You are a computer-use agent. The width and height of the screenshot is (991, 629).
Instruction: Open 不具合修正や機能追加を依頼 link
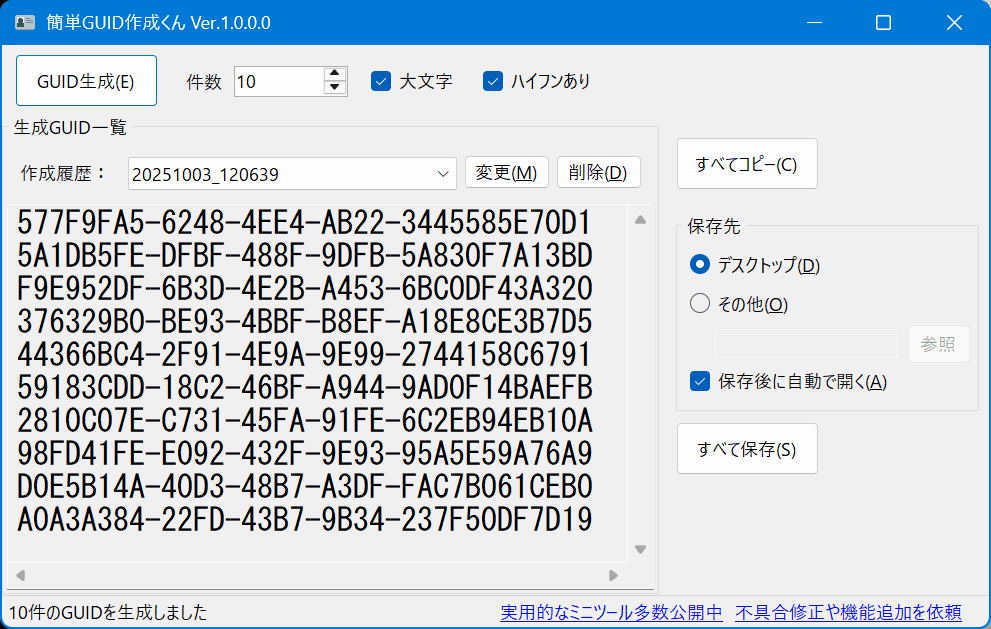point(848,612)
